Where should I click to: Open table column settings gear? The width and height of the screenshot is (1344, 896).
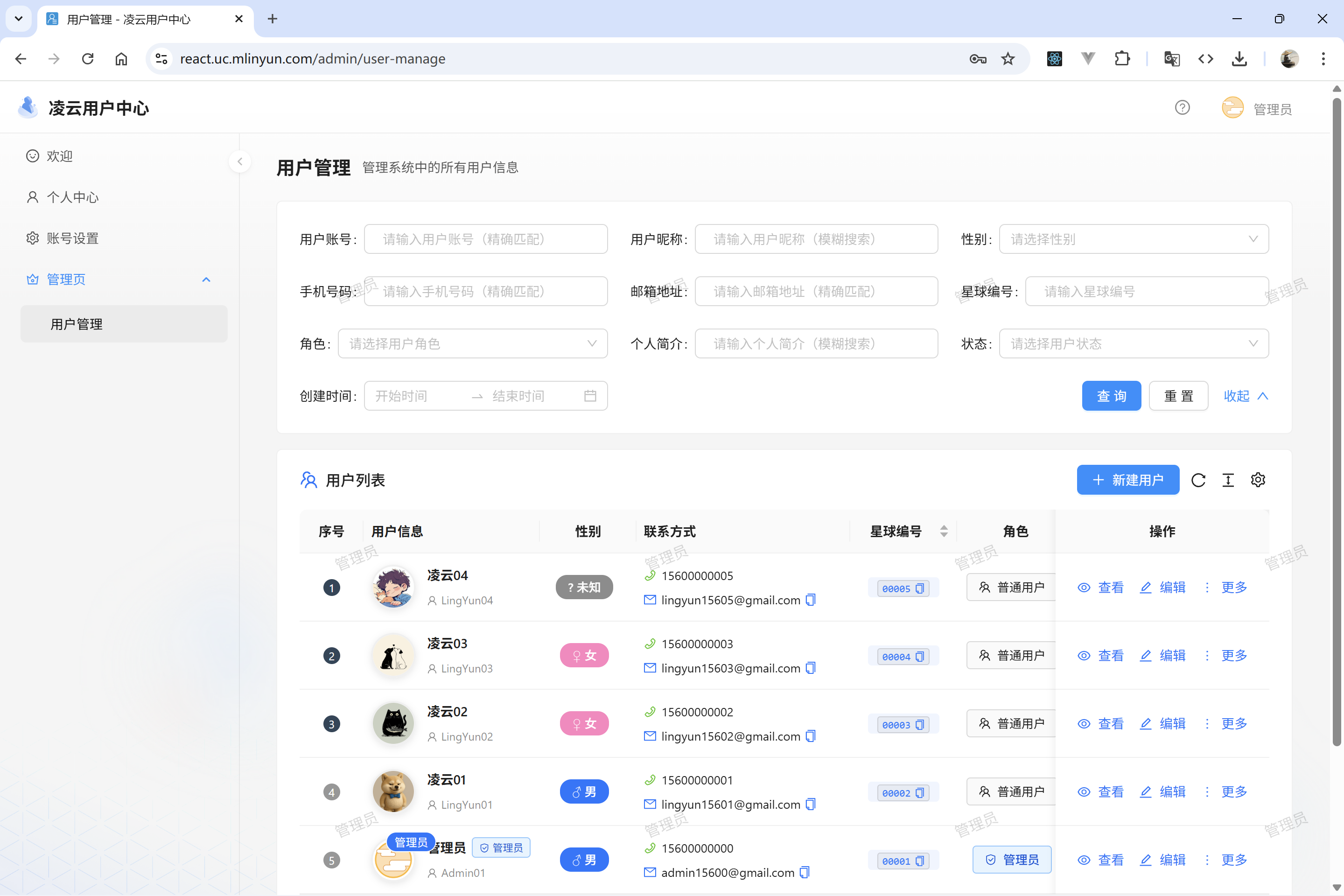[x=1258, y=480]
